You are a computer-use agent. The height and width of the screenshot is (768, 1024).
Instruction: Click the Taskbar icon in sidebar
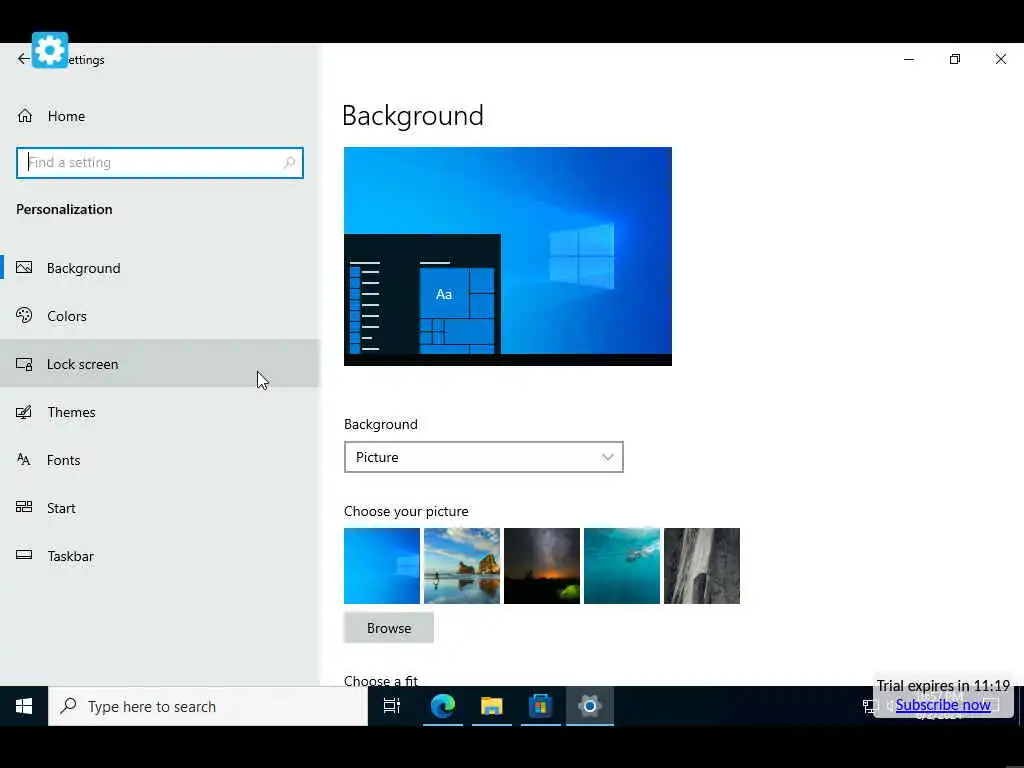pos(24,556)
